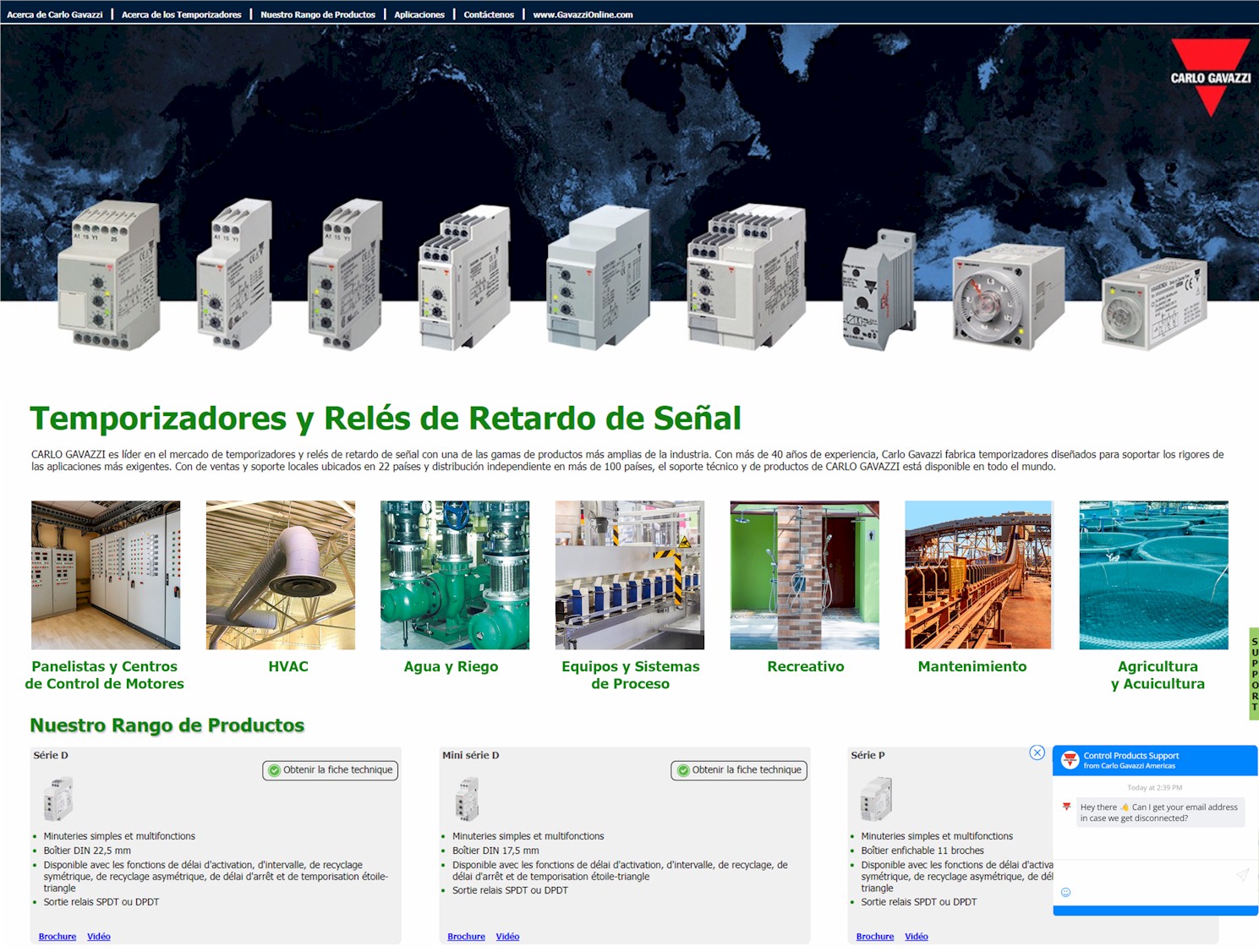Send the chat message with the arrow icon
This screenshot has width=1259, height=952.
[1242, 875]
